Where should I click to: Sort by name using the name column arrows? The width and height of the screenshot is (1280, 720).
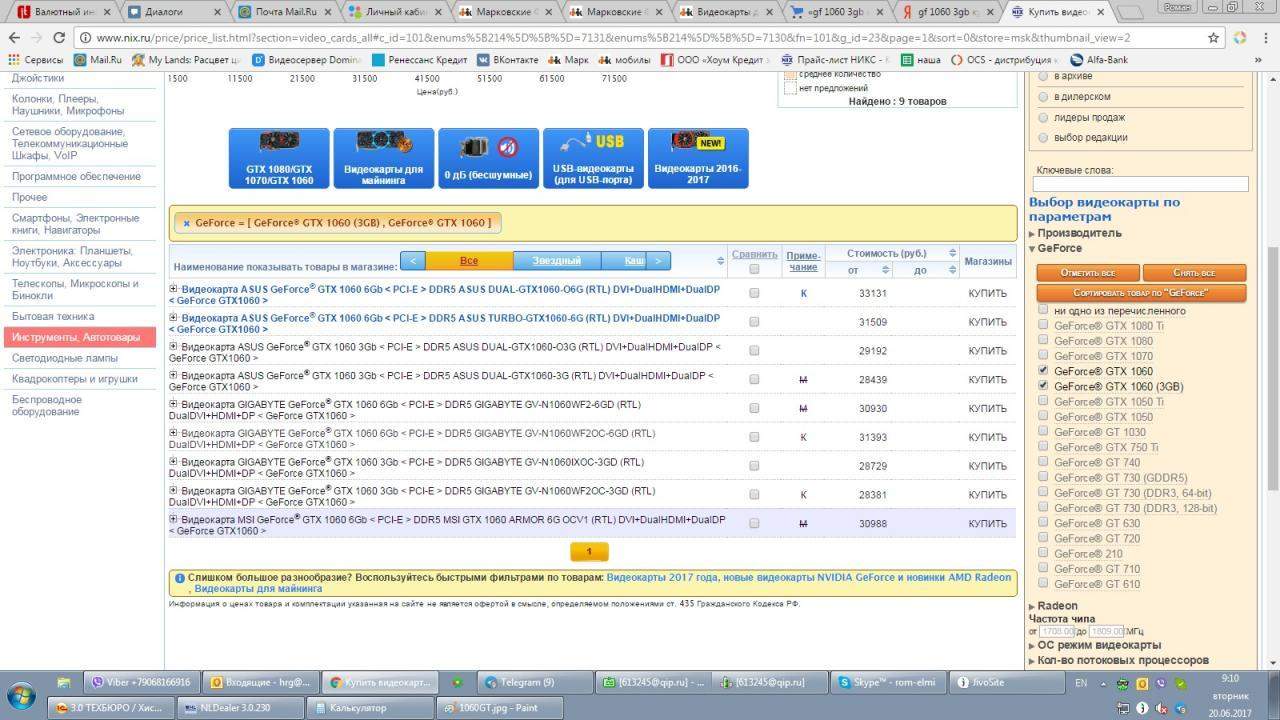[x=721, y=260]
